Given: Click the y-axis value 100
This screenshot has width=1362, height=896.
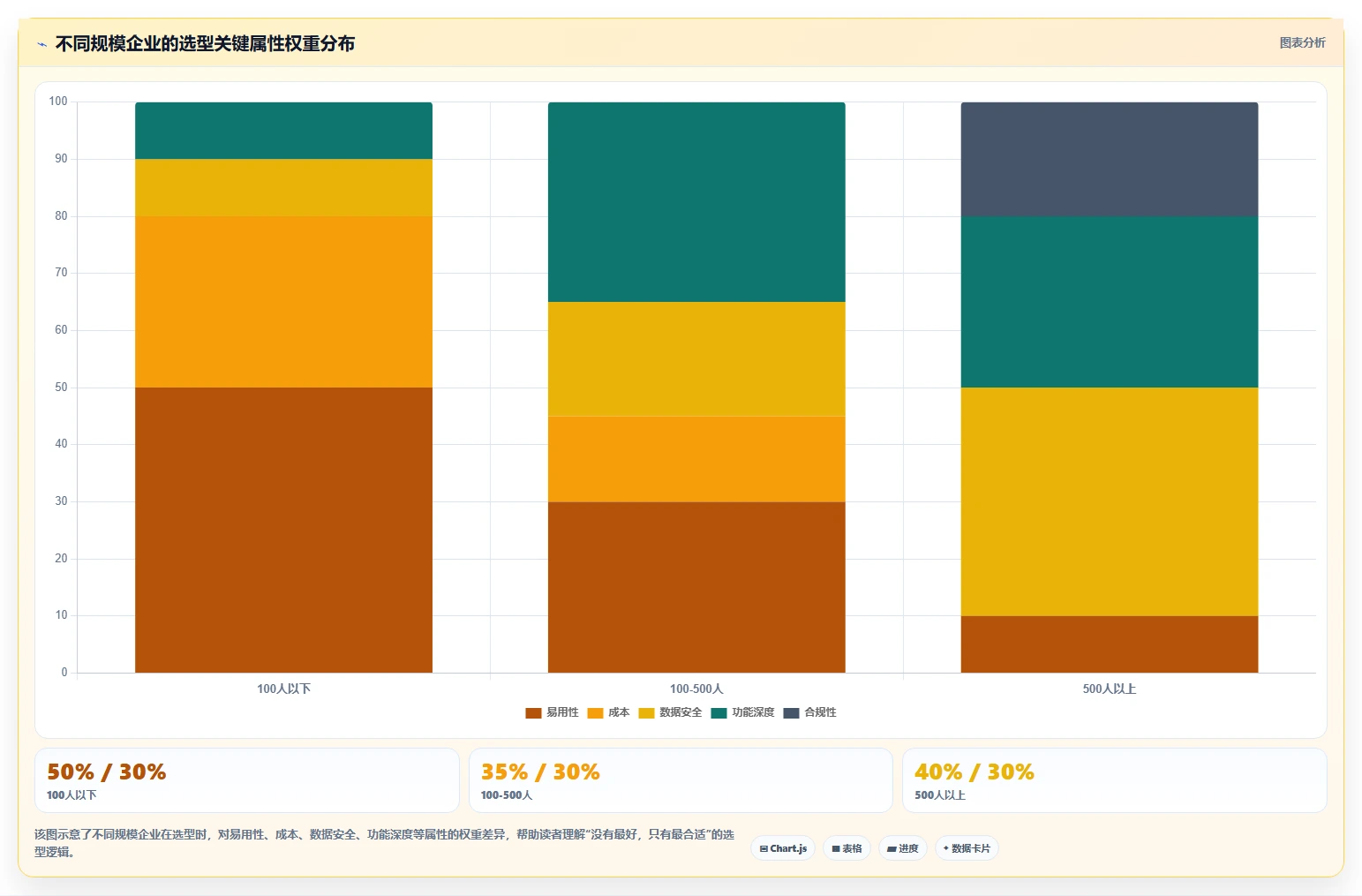Looking at the screenshot, I should point(58,102).
